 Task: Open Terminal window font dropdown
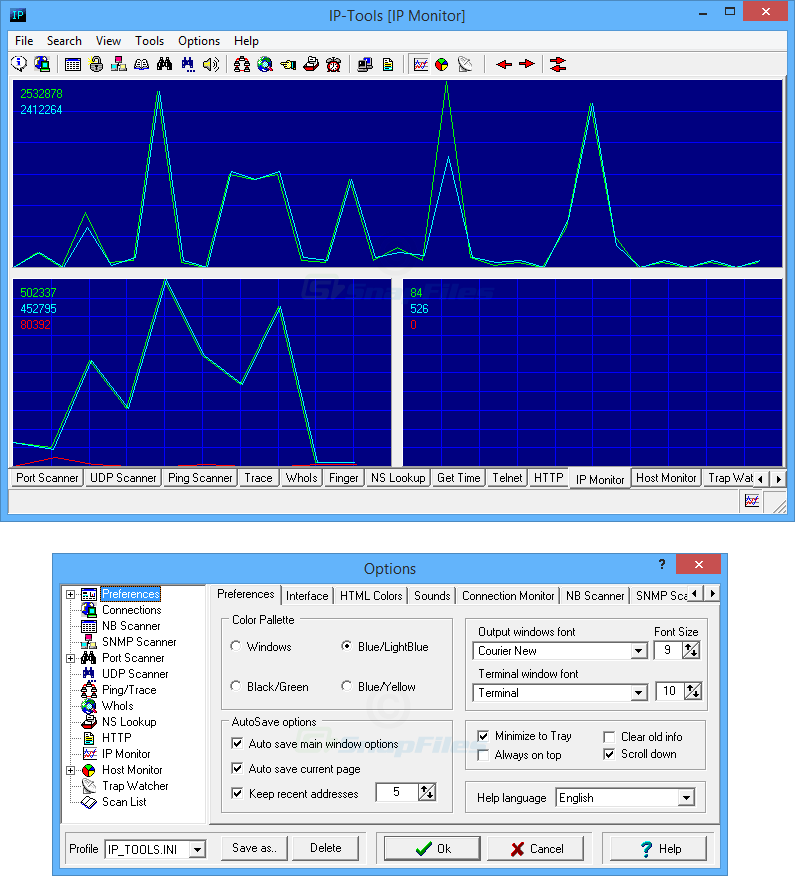coord(639,693)
